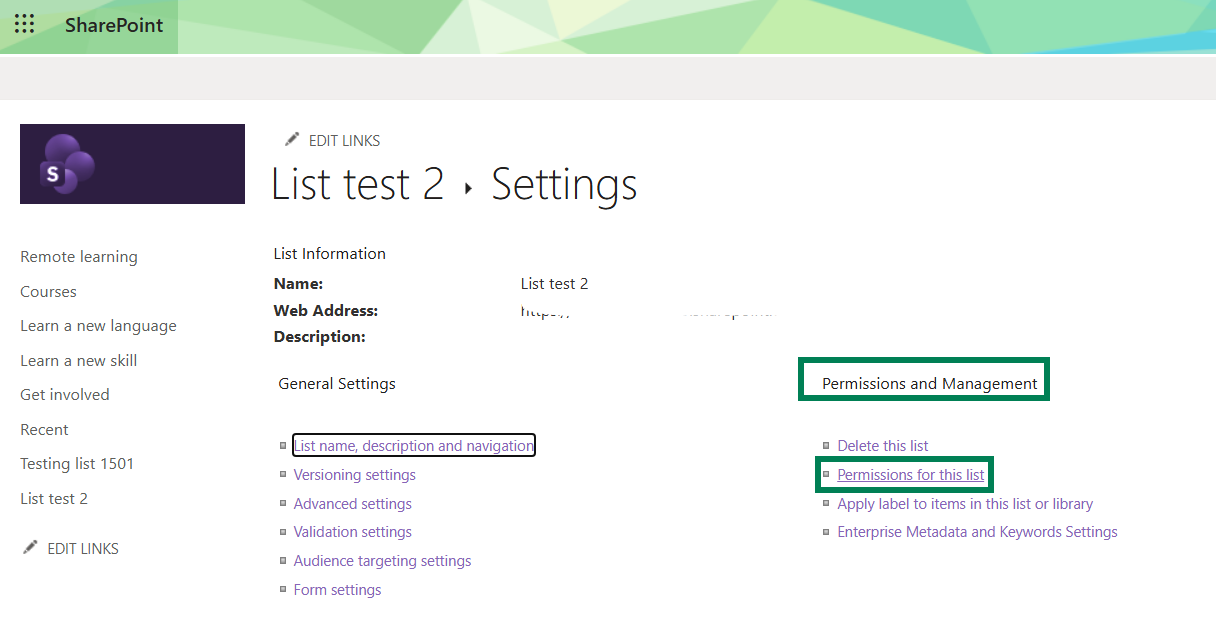Screen dimensions: 1216x622
Task: Open Validation settings
Action: (352, 531)
